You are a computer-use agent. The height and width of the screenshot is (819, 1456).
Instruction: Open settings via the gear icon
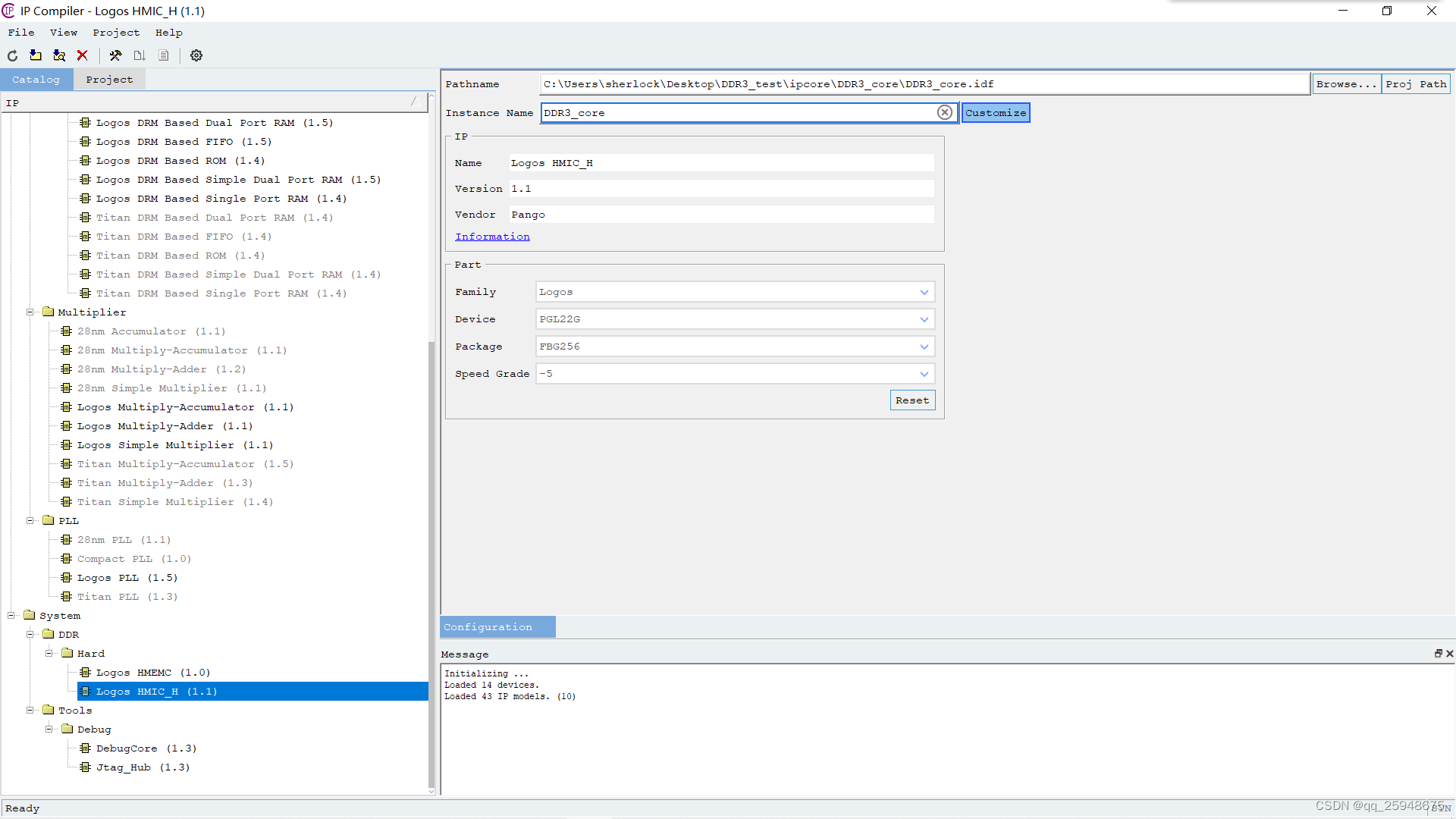tap(196, 55)
